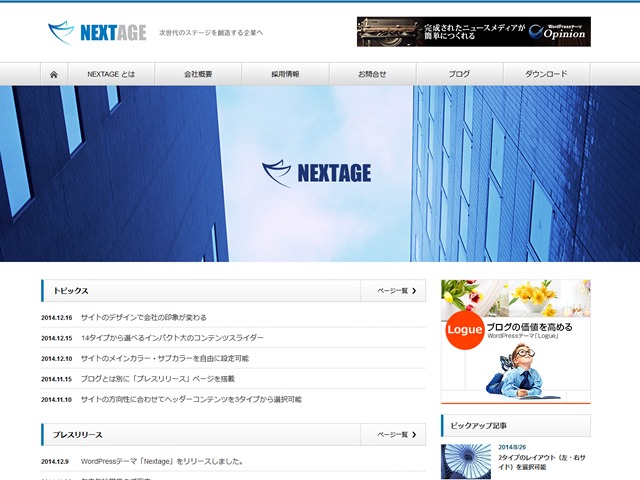This screenshot has height=480, width=640.
Task: Open topic サイトのメインカラー・サブカラーを自由に設定可能
Action: pyautogui.click(x=164, y=358)
